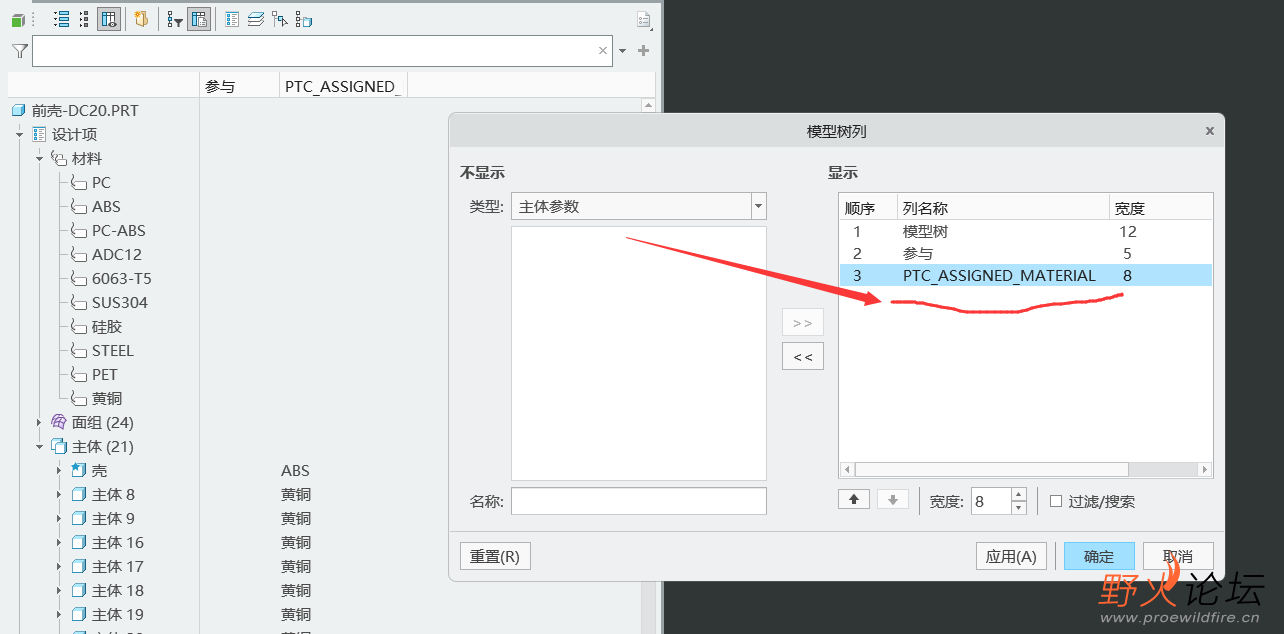Viewport: 1284px width, 634px height.
Task: Collapse the 主体 (21) node
Action: click(x=39, y=447)
